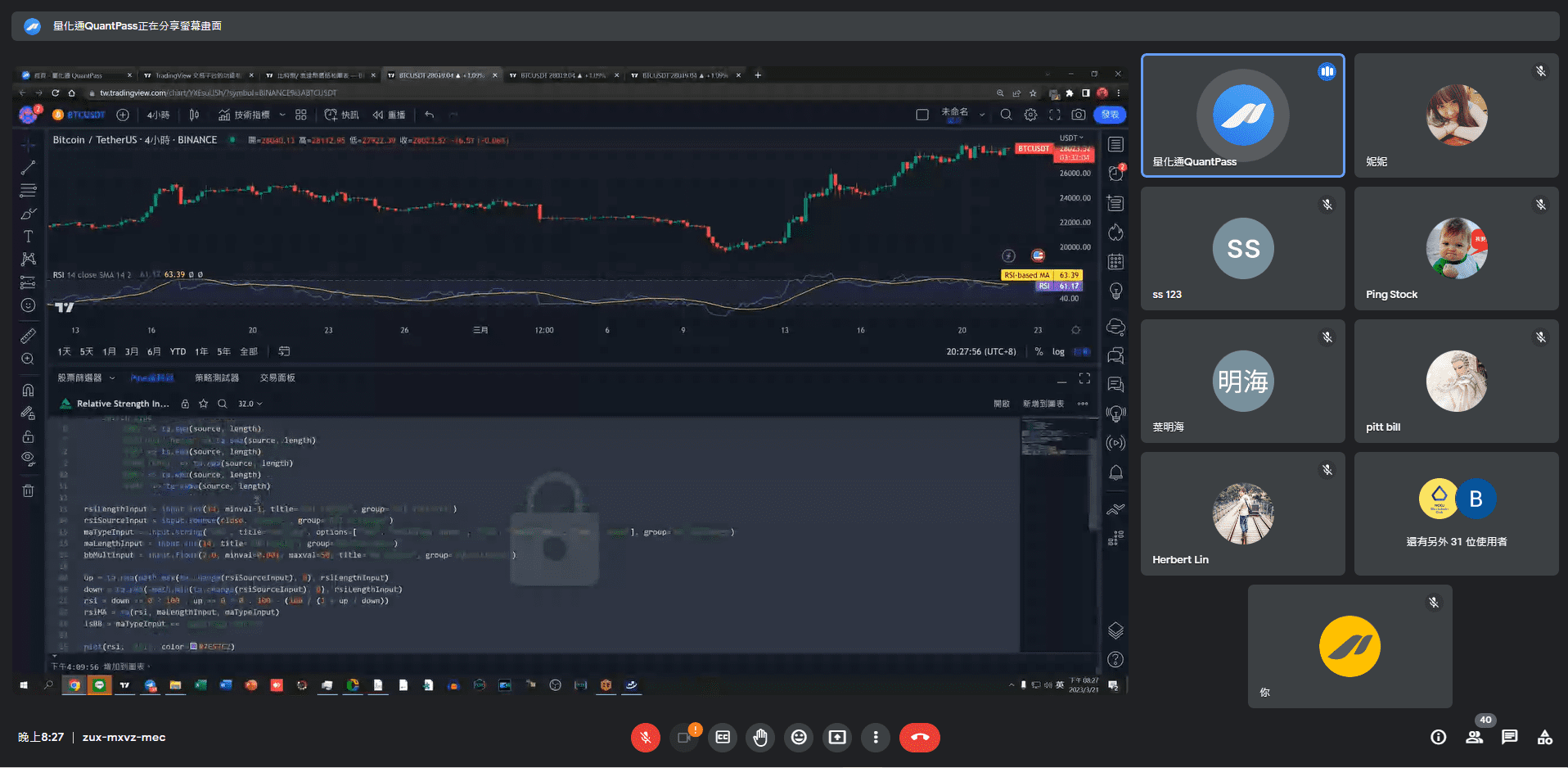Image resolution: width=1568 pixels, height=768 pixels.
Task: Select the text annotation tool
Action: [28, 237]
